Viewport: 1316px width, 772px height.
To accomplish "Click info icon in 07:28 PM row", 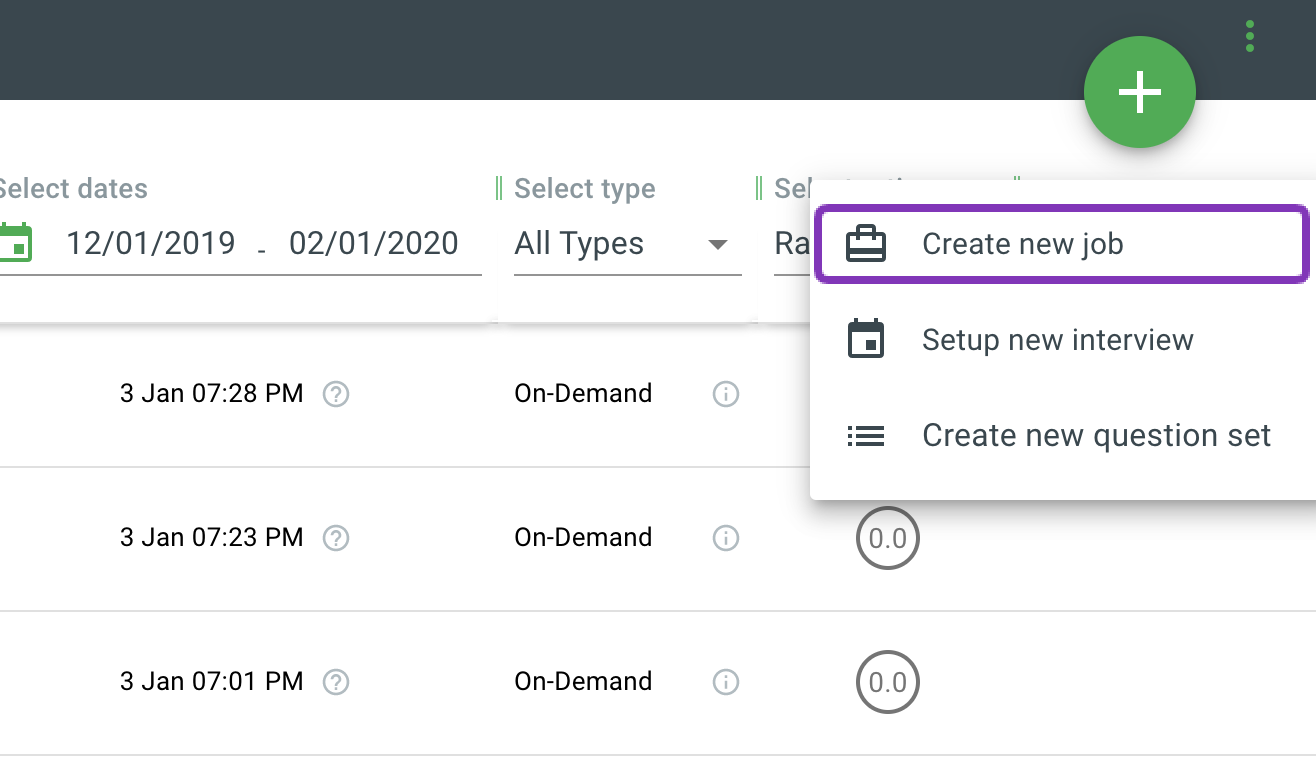I will coord(725,394).
